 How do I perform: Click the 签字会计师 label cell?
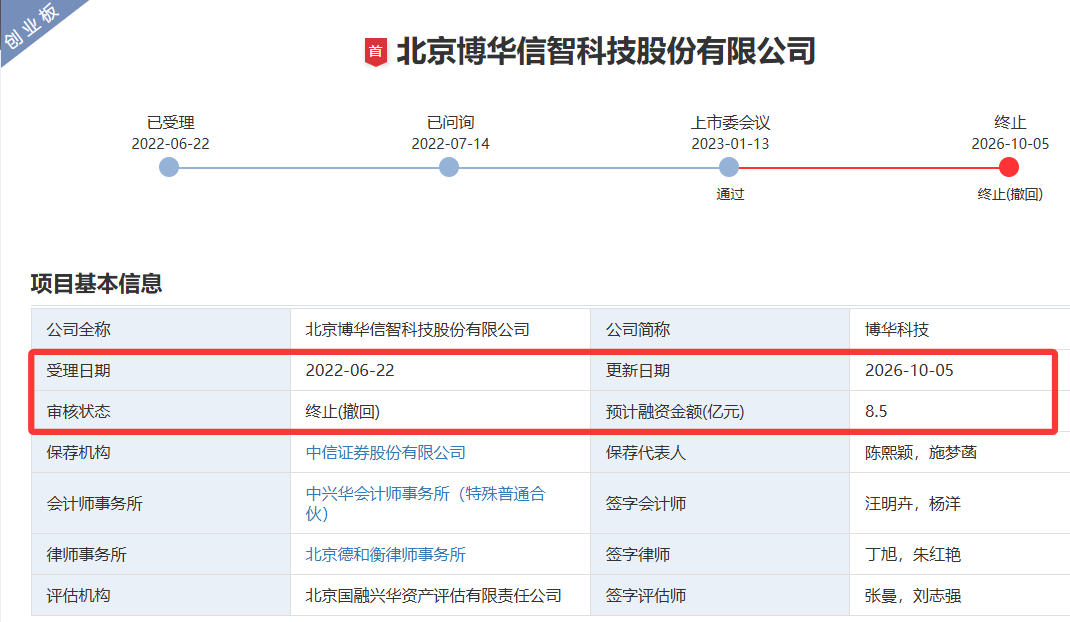(x=720, y=503)
